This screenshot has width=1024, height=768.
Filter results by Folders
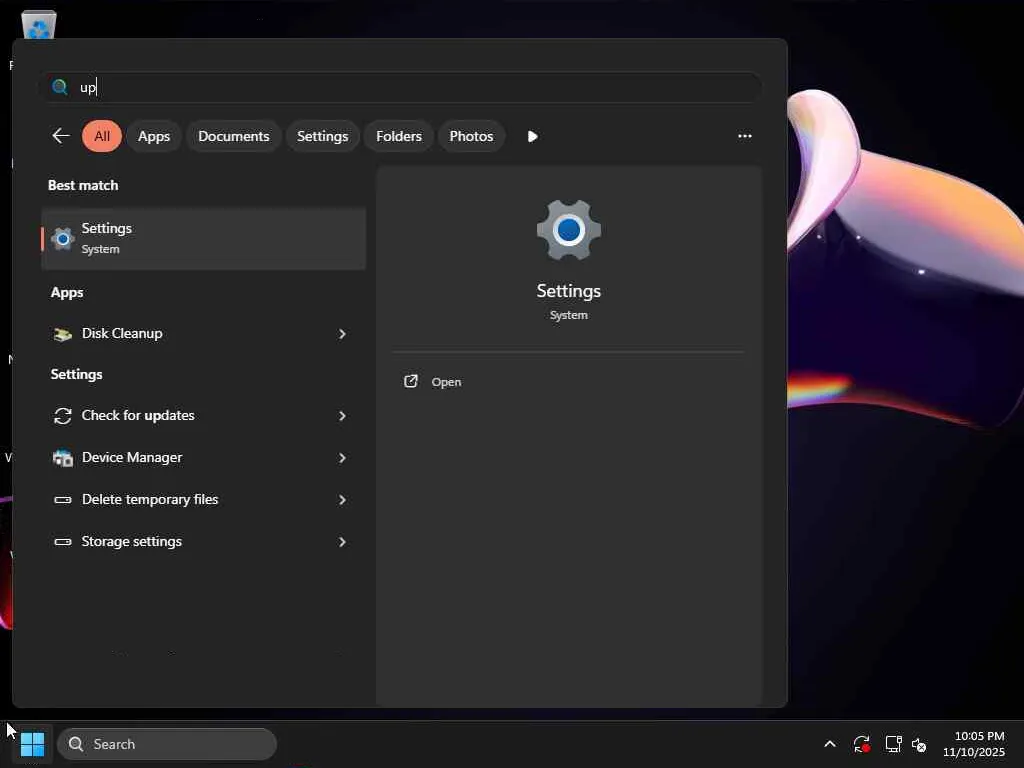(x=399, y=136)
